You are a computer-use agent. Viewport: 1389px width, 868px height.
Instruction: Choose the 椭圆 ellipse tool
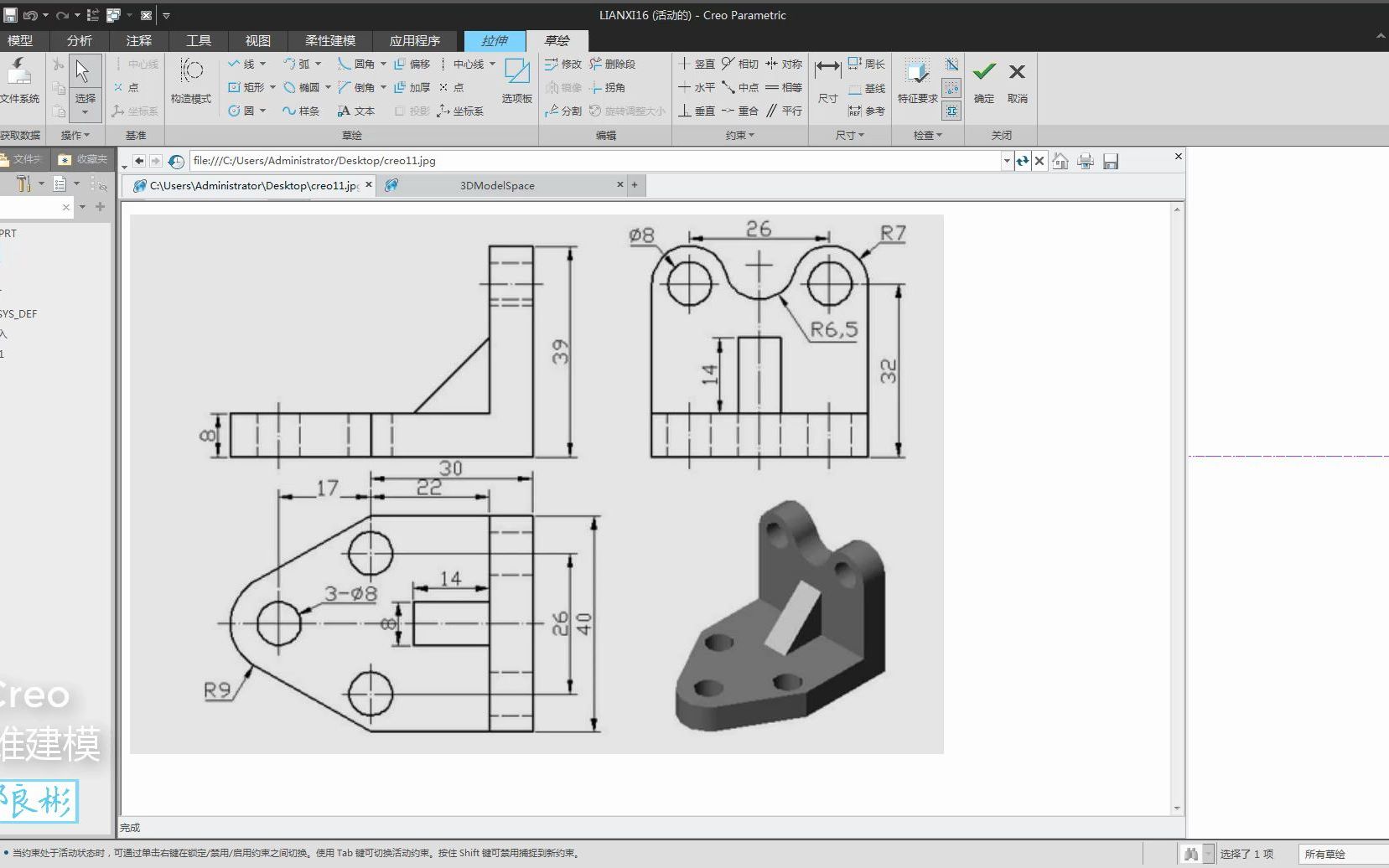point(302,87)
